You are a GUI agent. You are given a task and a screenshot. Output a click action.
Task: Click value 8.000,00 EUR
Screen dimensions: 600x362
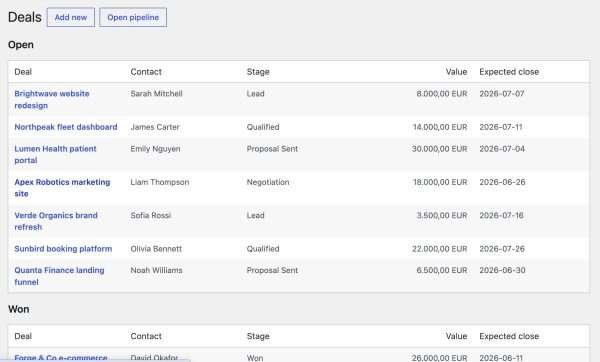point(442,94)
